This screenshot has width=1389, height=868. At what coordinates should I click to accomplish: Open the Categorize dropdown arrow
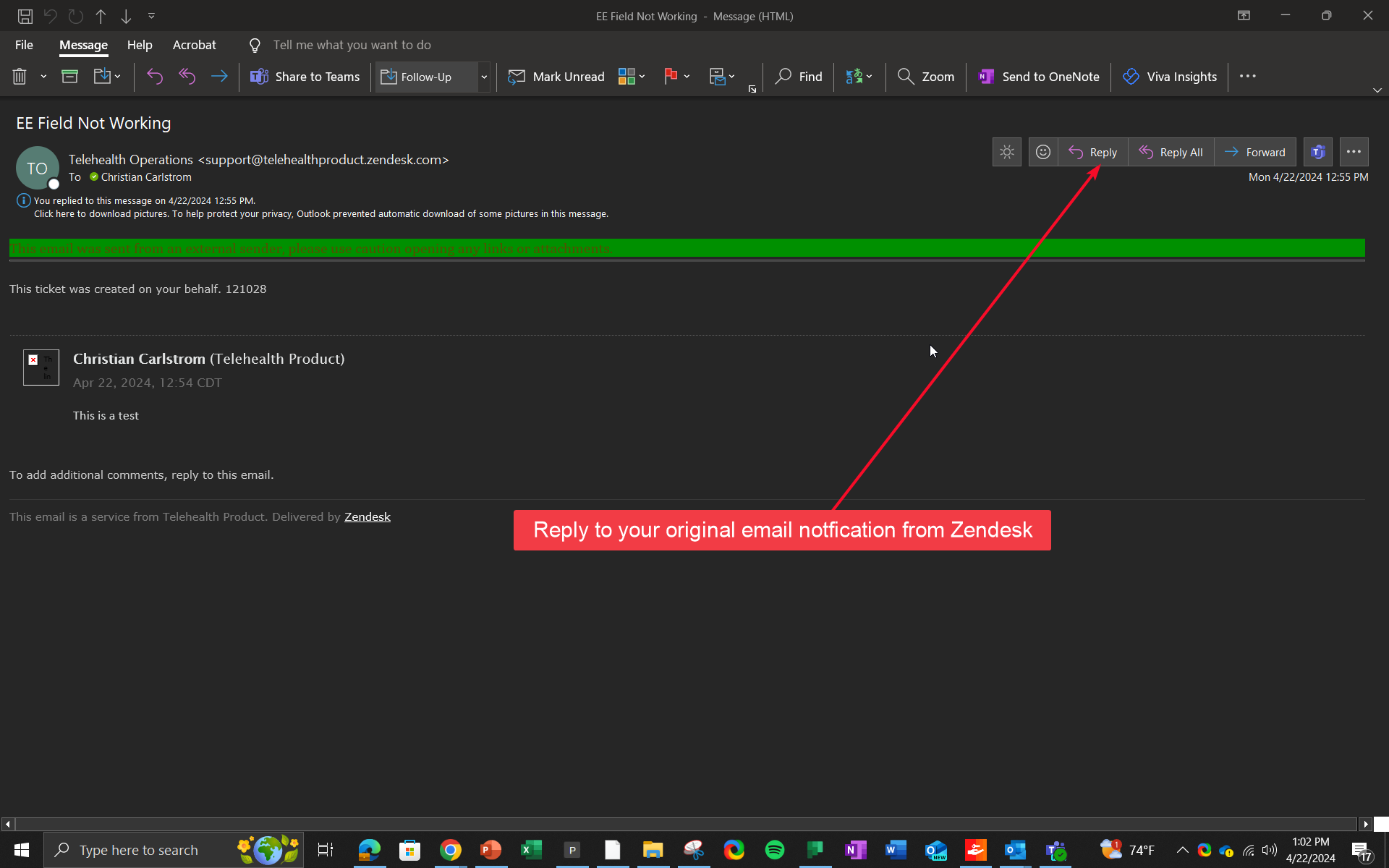[642, 76]
